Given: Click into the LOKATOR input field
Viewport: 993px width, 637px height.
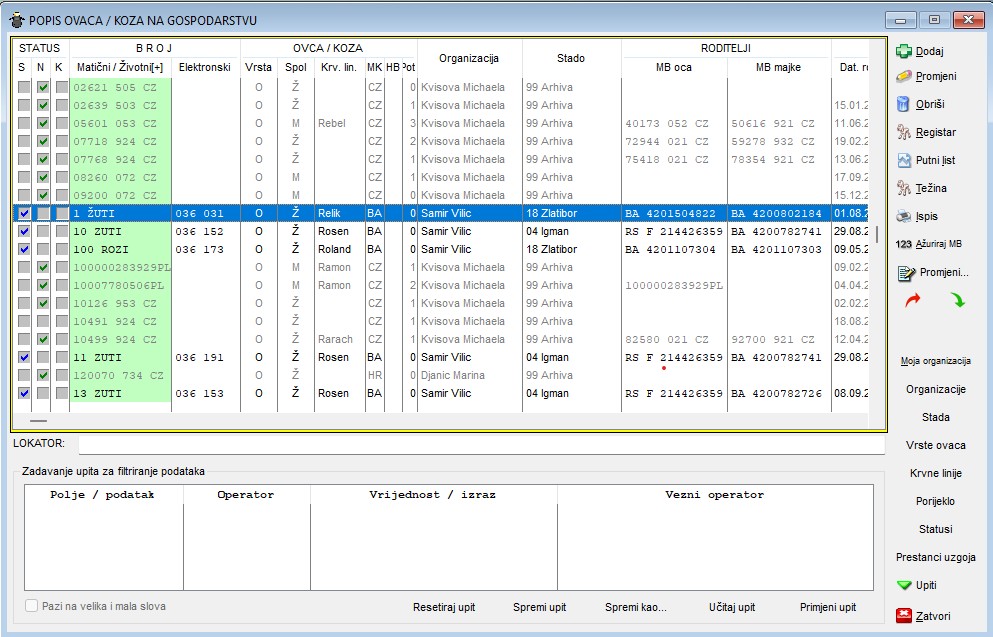Looking at the screenshot, I should (480, 443).
